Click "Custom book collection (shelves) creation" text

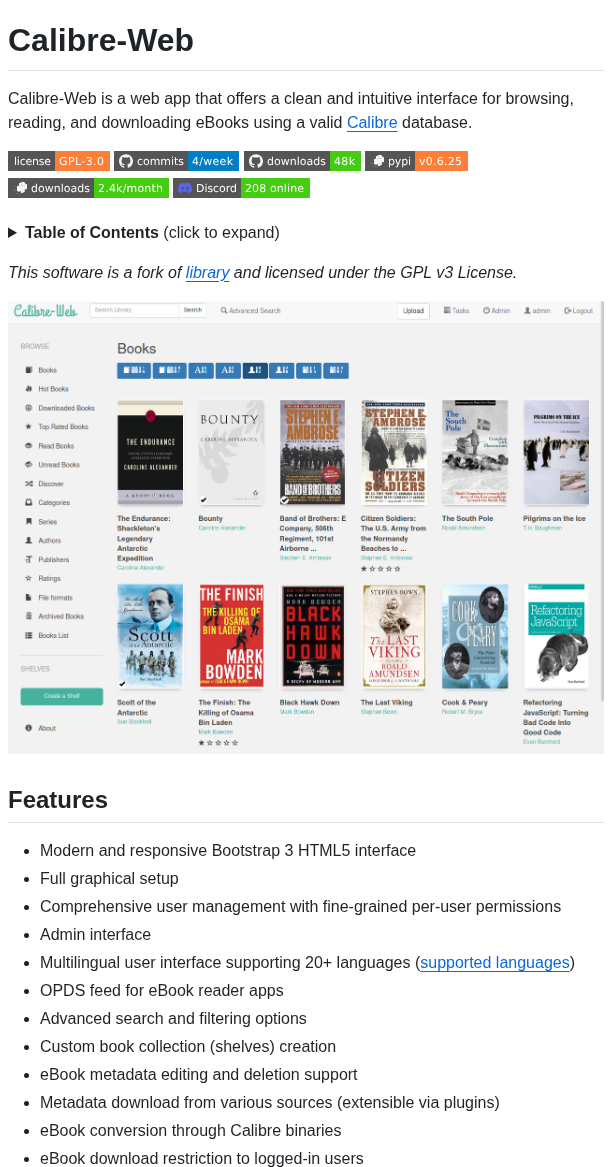(x=188, y=1046)
